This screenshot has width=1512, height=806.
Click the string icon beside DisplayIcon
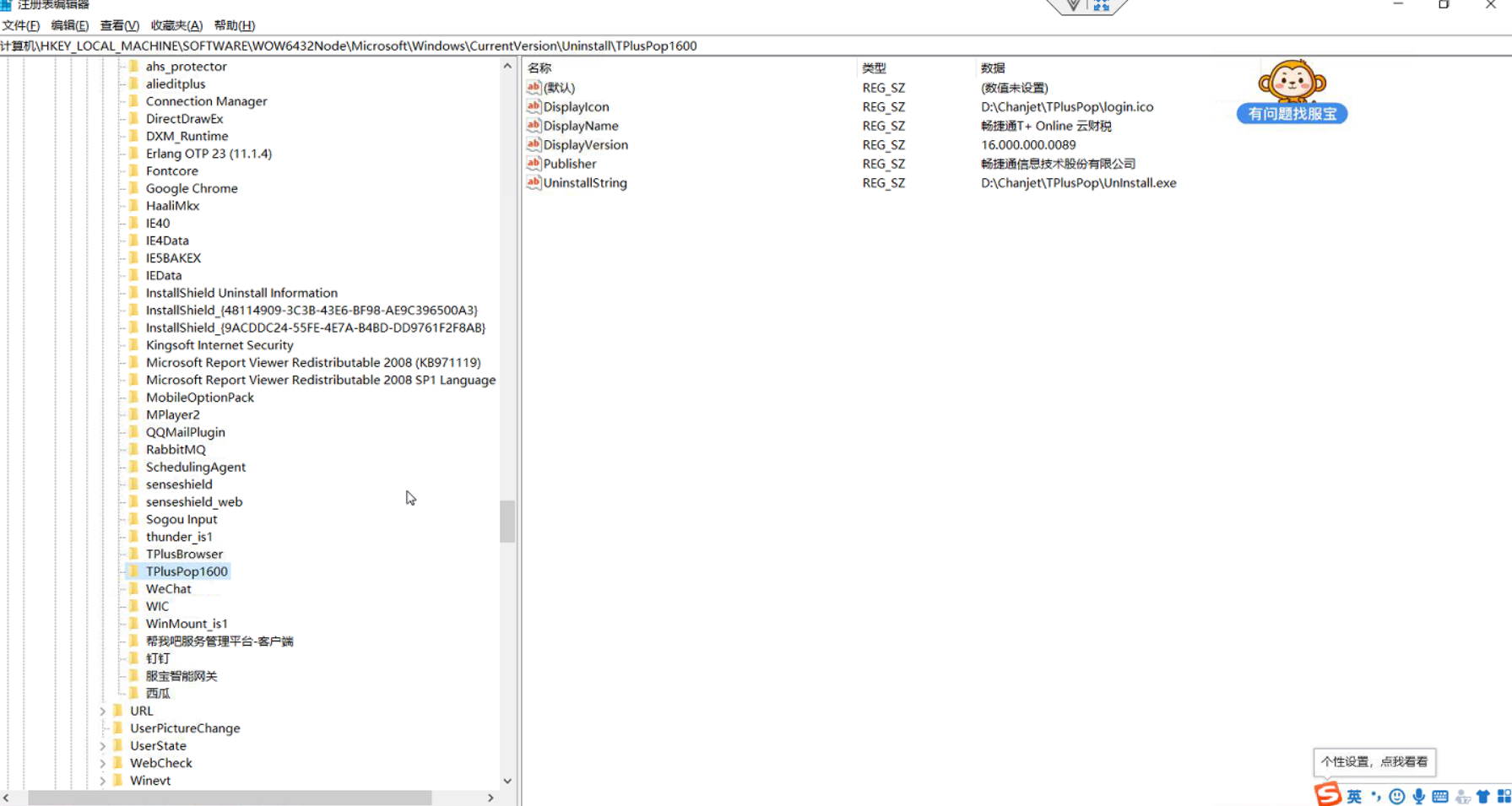pyautogui.click(x=534, y=106)
